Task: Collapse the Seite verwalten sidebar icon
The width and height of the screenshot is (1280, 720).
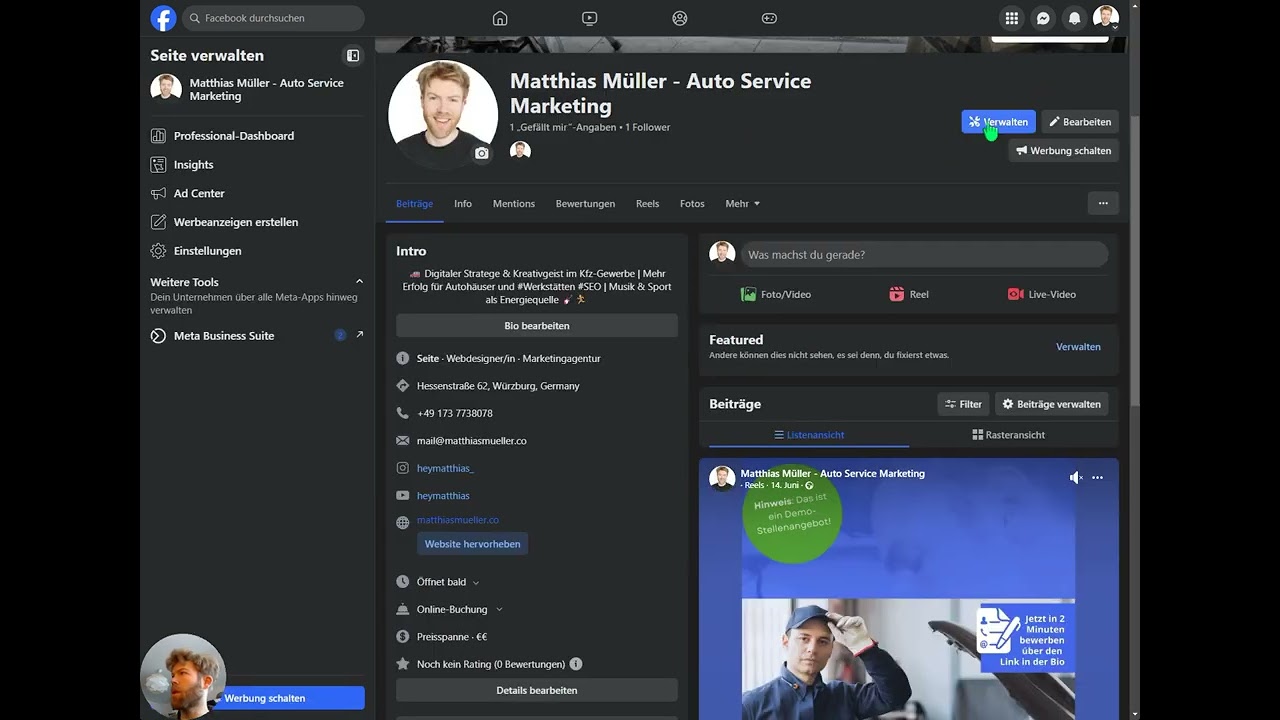Action: (353, 56)
